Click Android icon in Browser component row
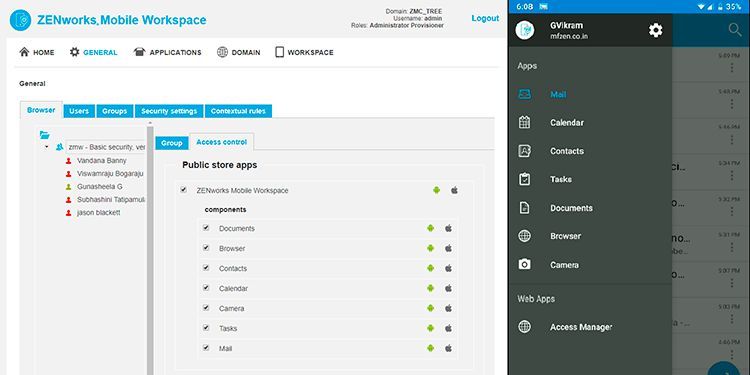 point(430,248)
